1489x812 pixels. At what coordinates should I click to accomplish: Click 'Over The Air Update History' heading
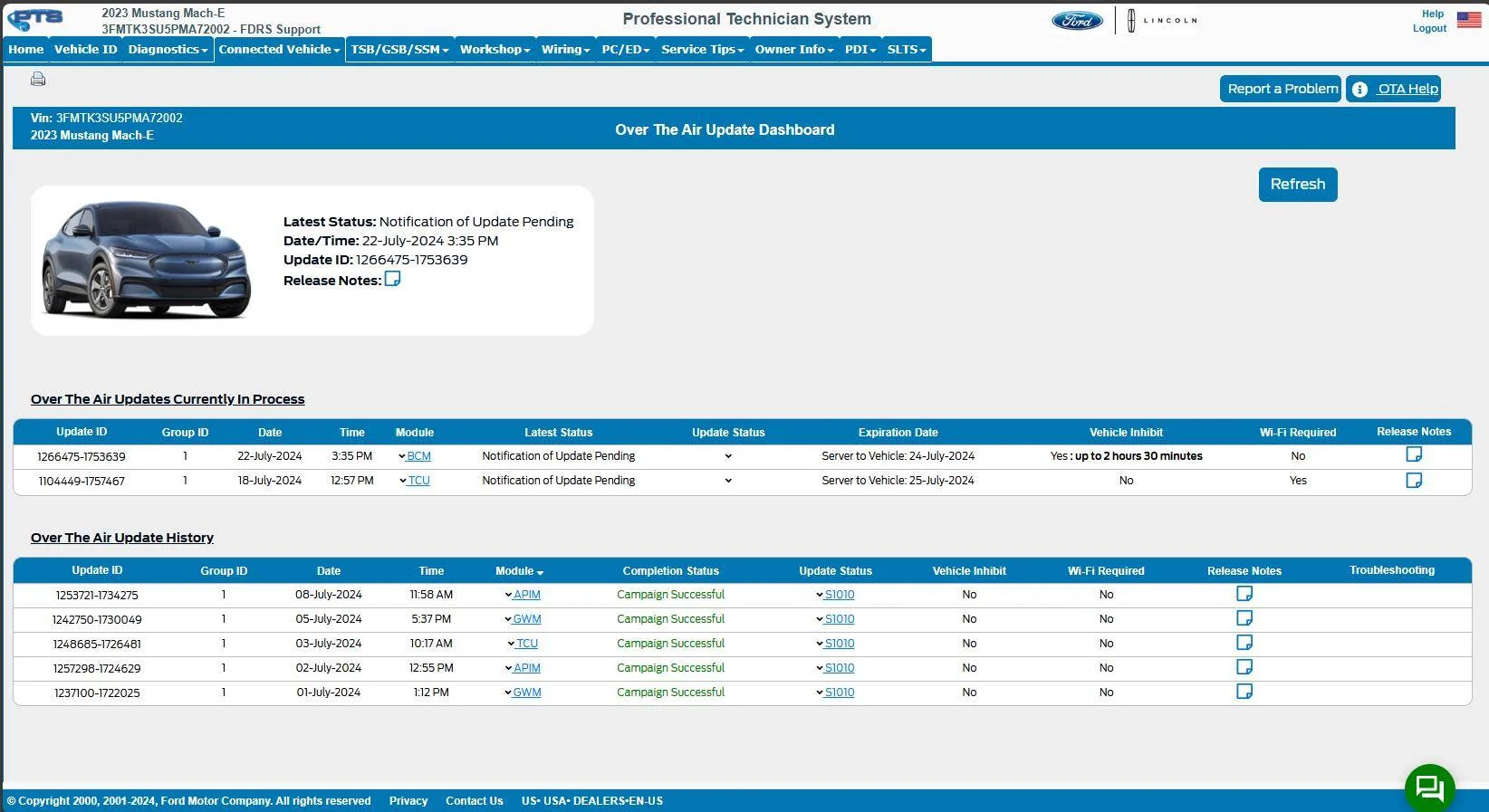pyautogui.click(x=122, y=538)
